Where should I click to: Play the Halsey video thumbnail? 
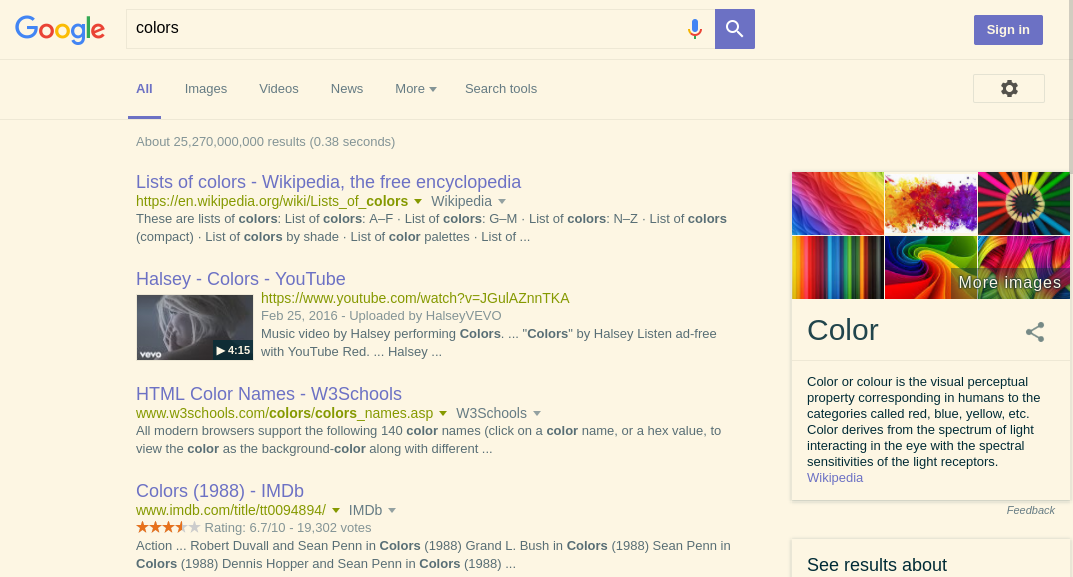pos(195,327)
